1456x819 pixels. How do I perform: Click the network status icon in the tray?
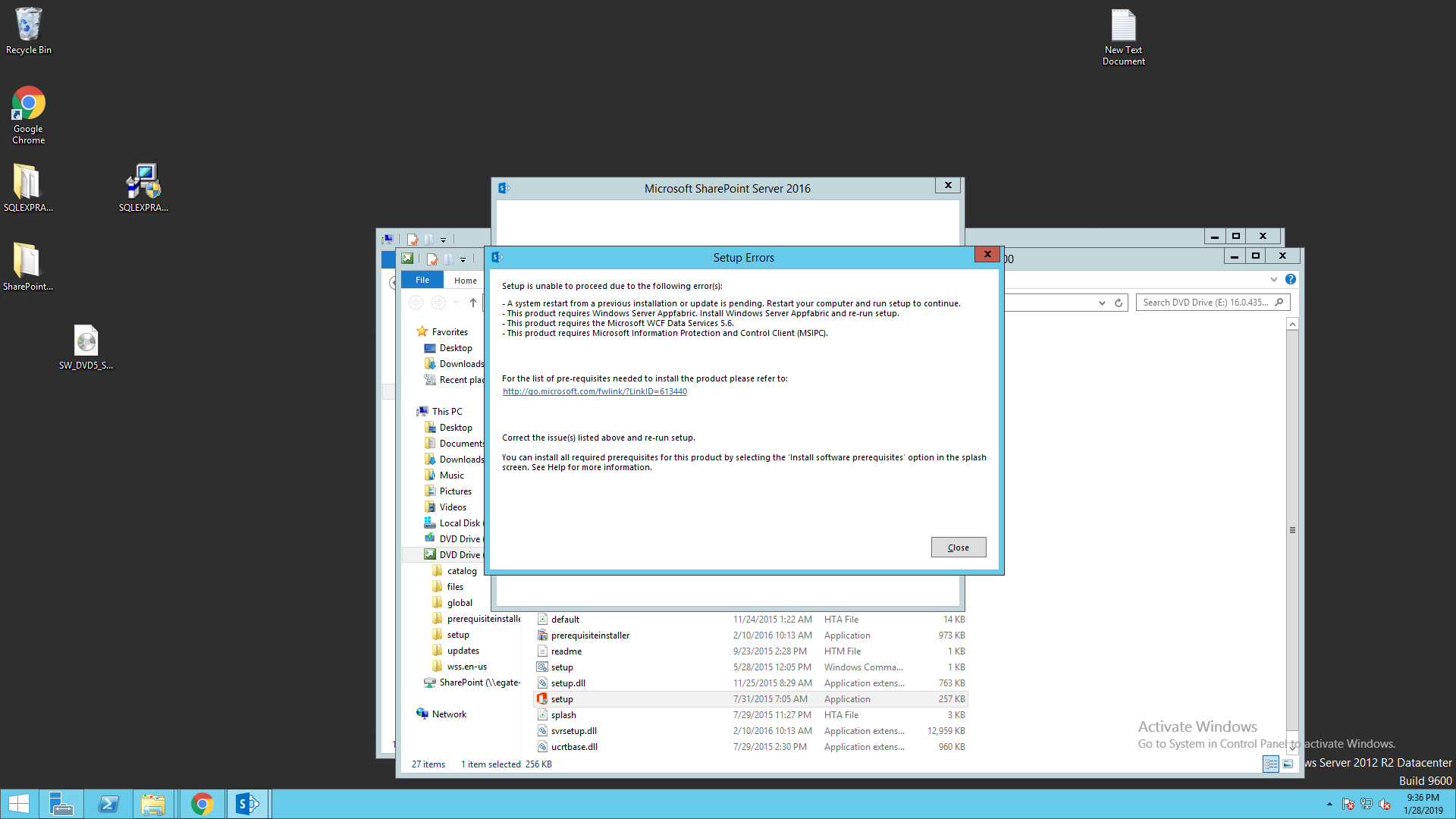click(x=1367, y=804)
